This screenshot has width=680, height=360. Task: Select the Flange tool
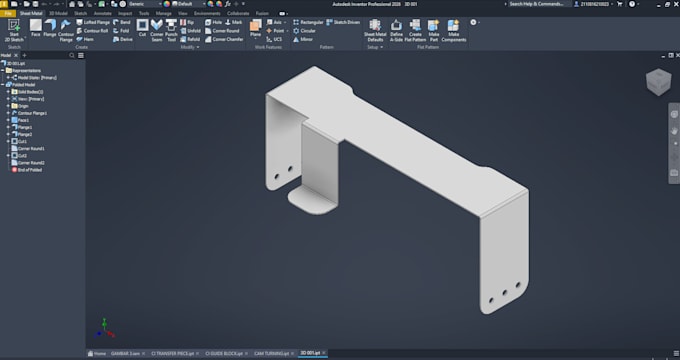pyautogui.click(x=50, y=28)
